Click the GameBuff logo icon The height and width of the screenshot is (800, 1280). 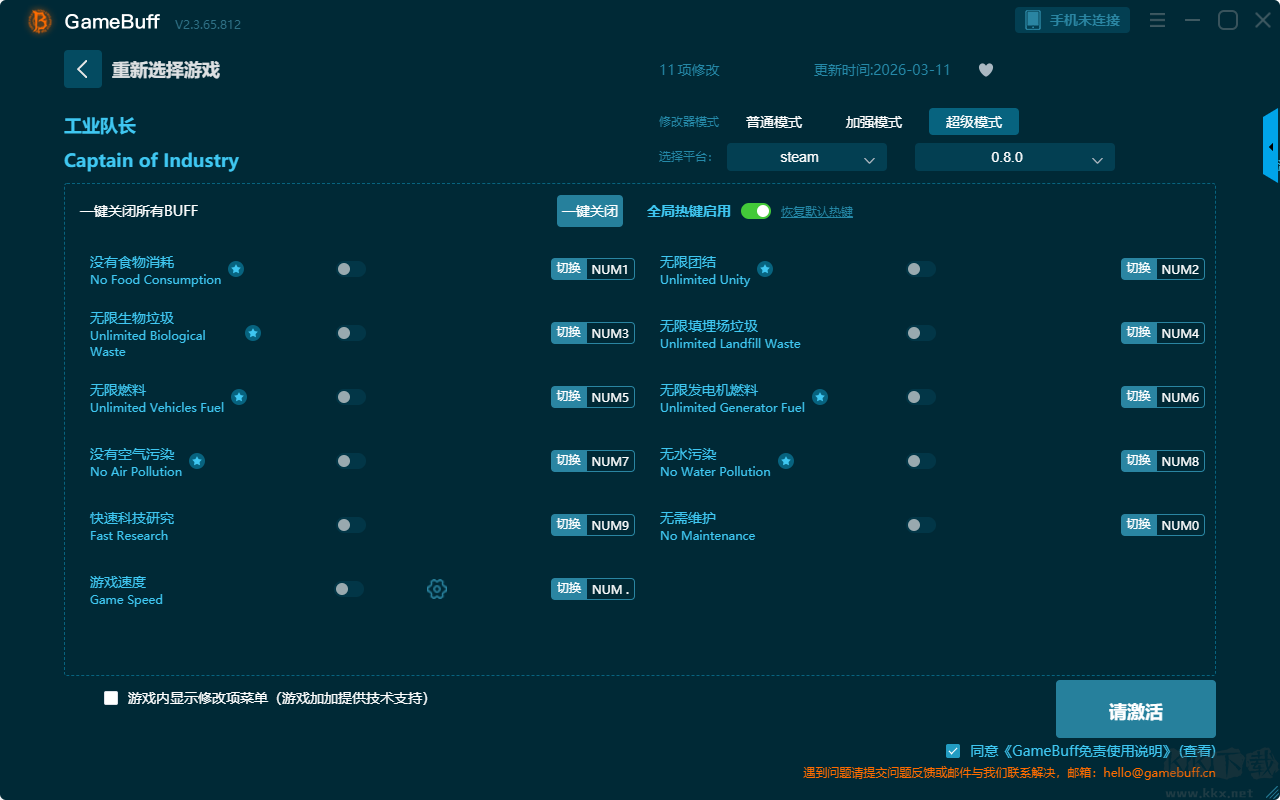click(x=40, y=21)
